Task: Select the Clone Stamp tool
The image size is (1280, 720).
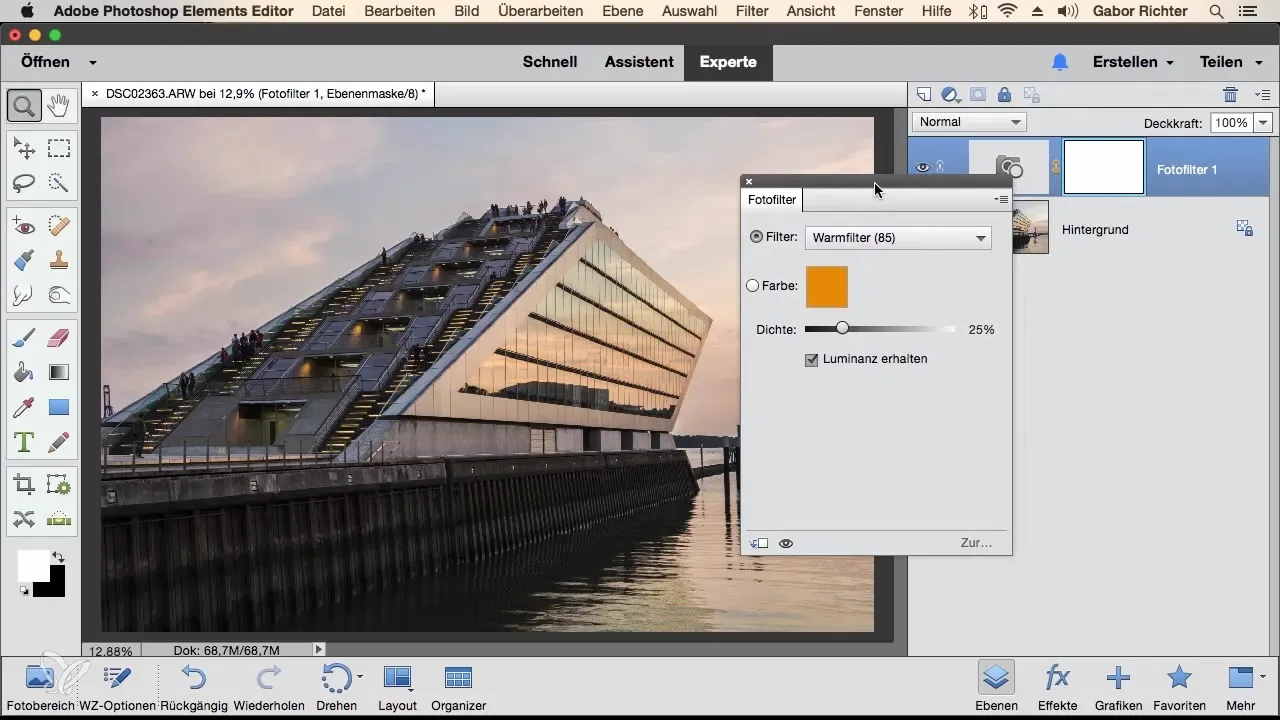Action: [x=58, y=261]
